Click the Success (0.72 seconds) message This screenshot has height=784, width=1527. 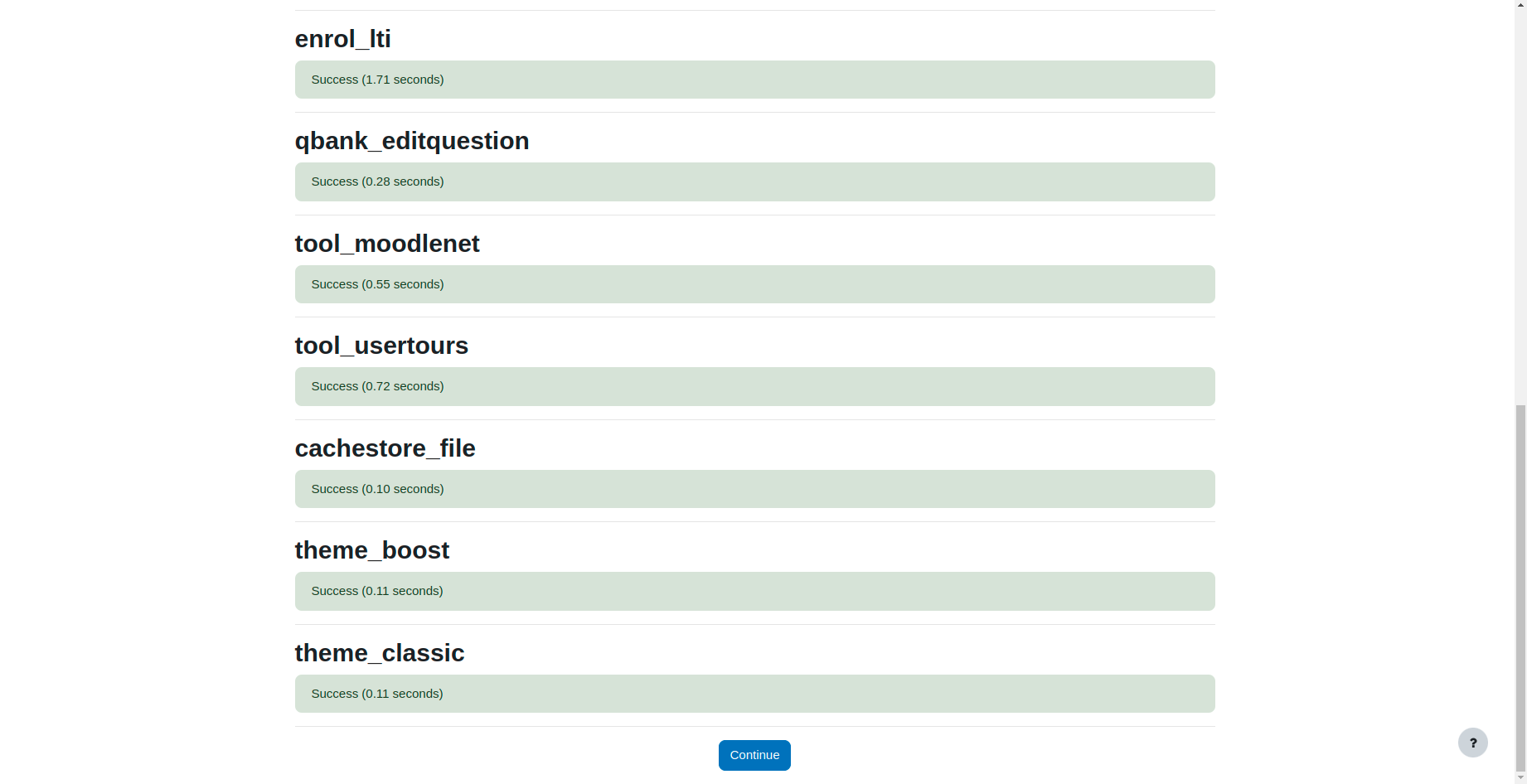point(754,386)
